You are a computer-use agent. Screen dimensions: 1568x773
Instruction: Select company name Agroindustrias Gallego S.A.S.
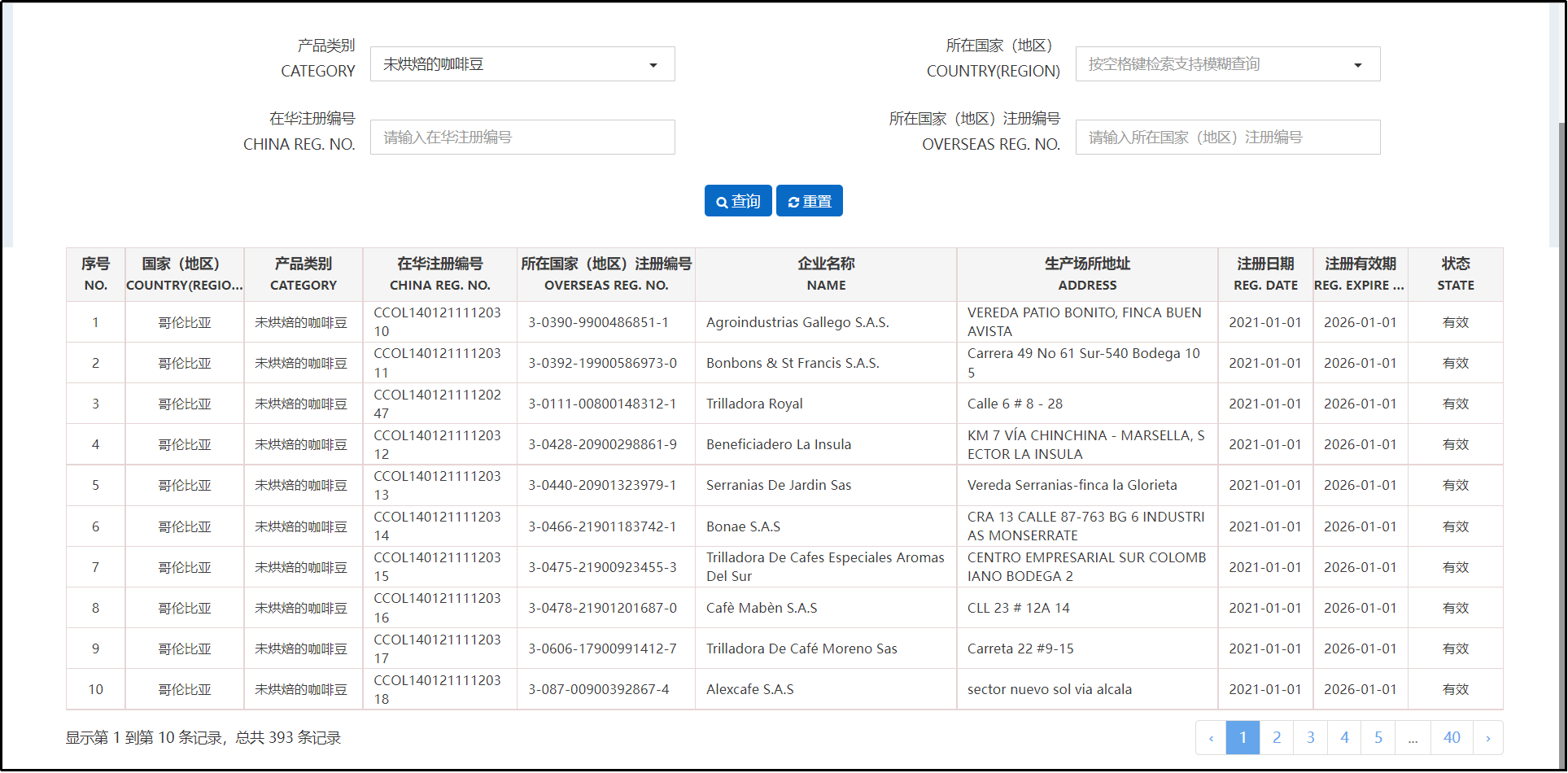pyautogui.click(x=797, y=322)
